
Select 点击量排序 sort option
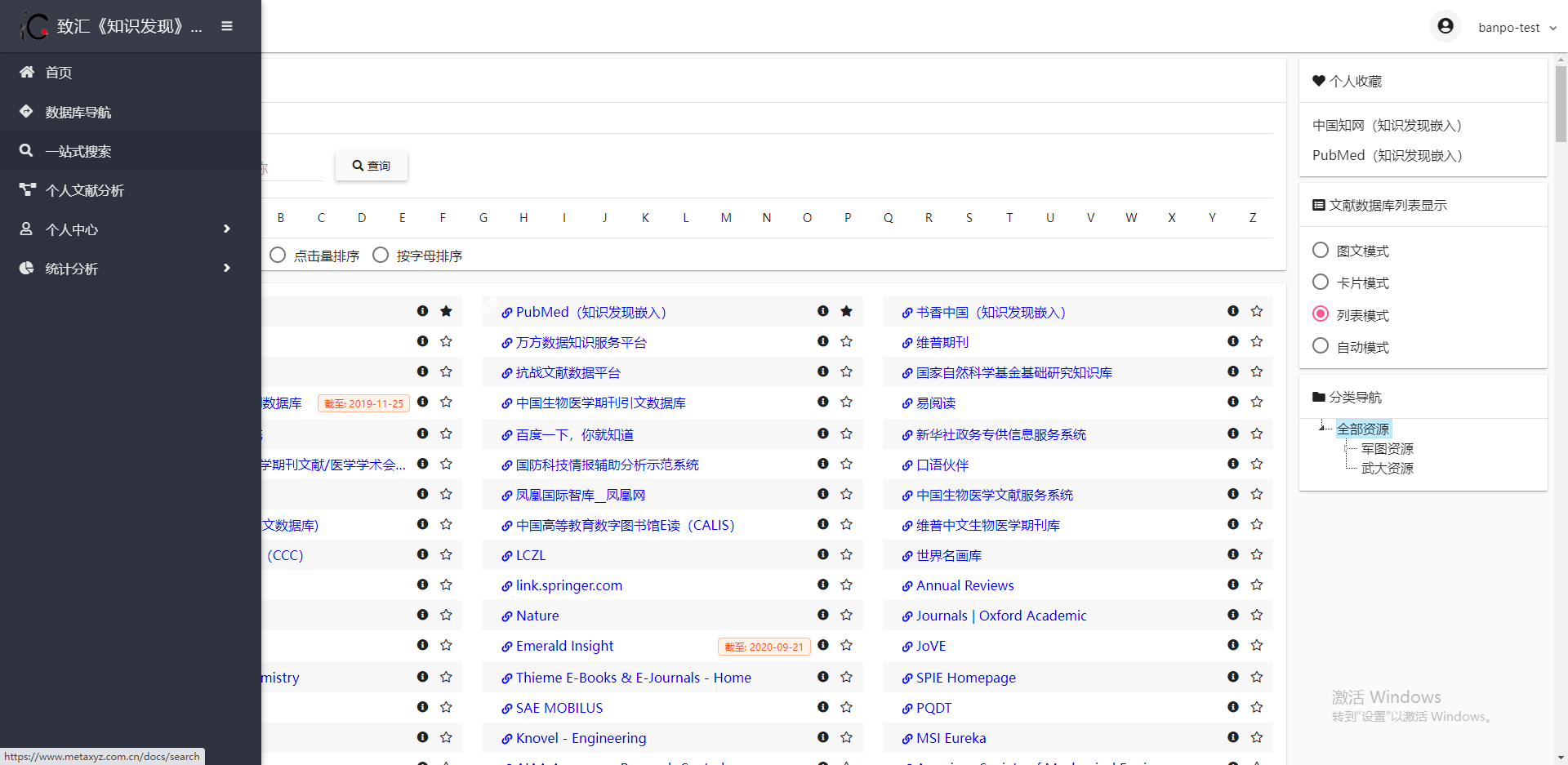278,256
